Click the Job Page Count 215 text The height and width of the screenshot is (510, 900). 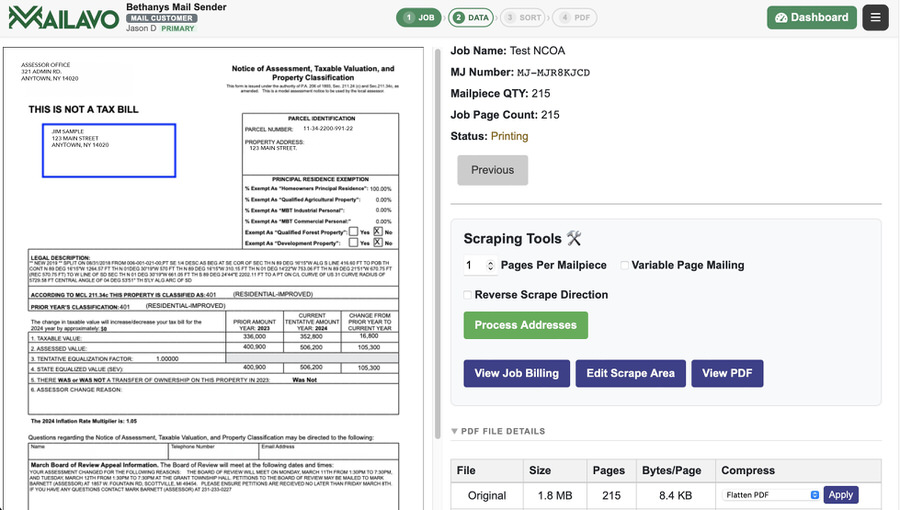505,115
